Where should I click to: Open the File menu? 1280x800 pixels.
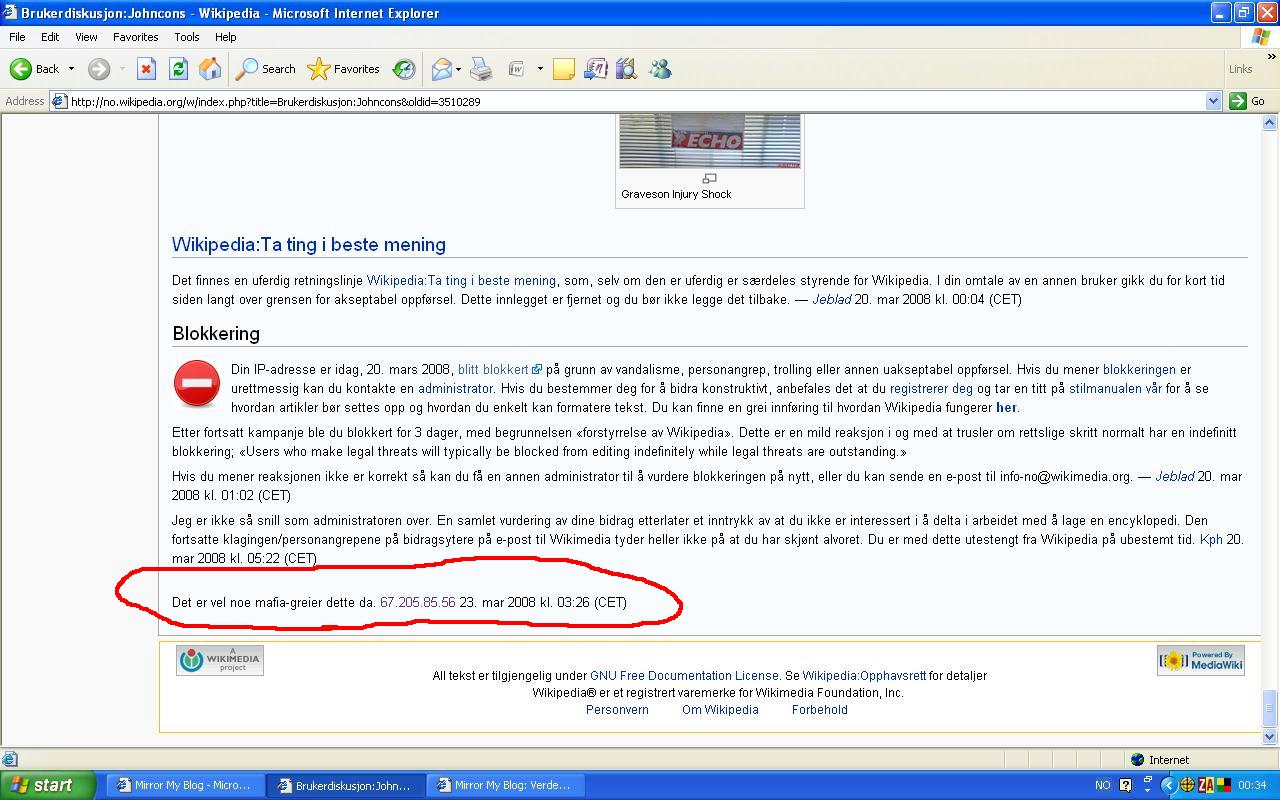pos(17,37)
